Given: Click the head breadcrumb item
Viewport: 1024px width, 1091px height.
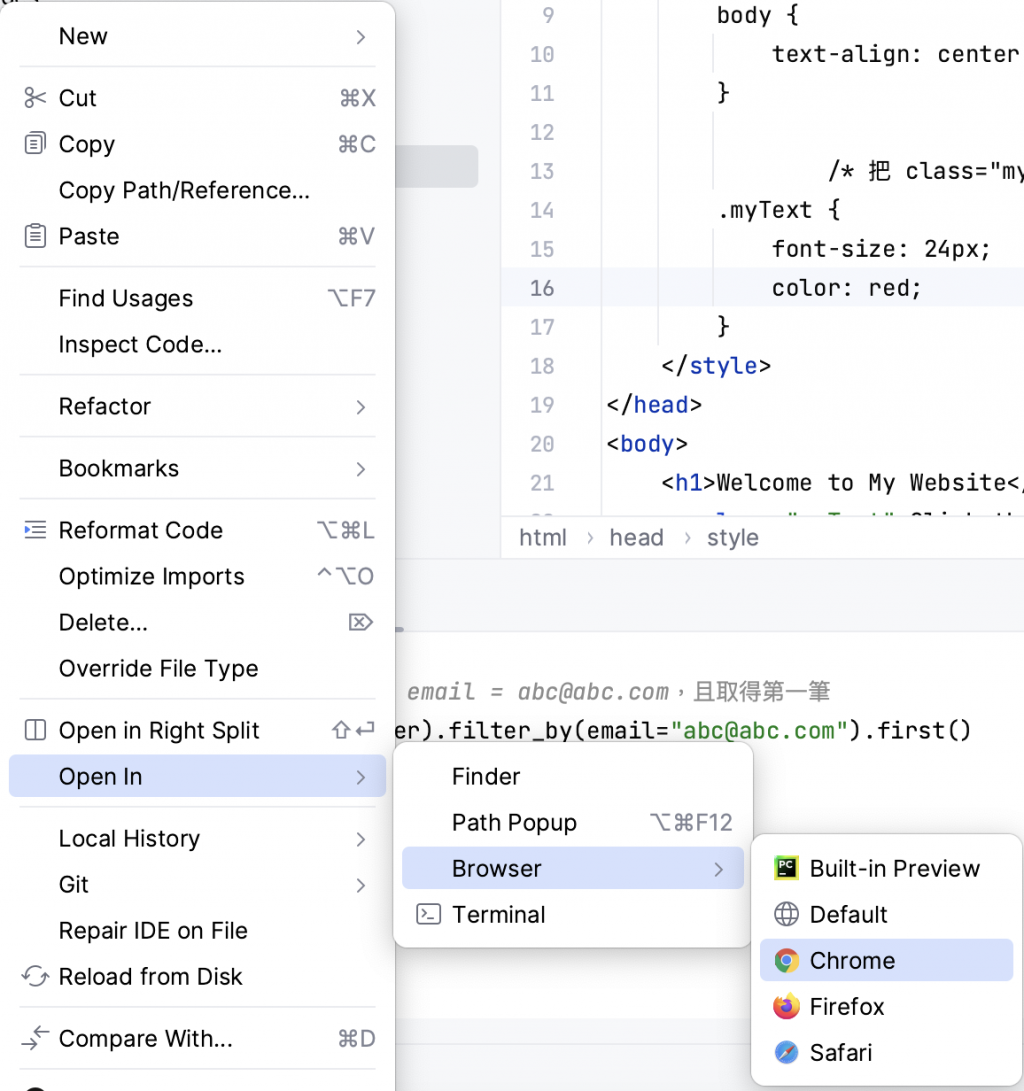Looking at the screenshot, I should (x=636, y=538).
